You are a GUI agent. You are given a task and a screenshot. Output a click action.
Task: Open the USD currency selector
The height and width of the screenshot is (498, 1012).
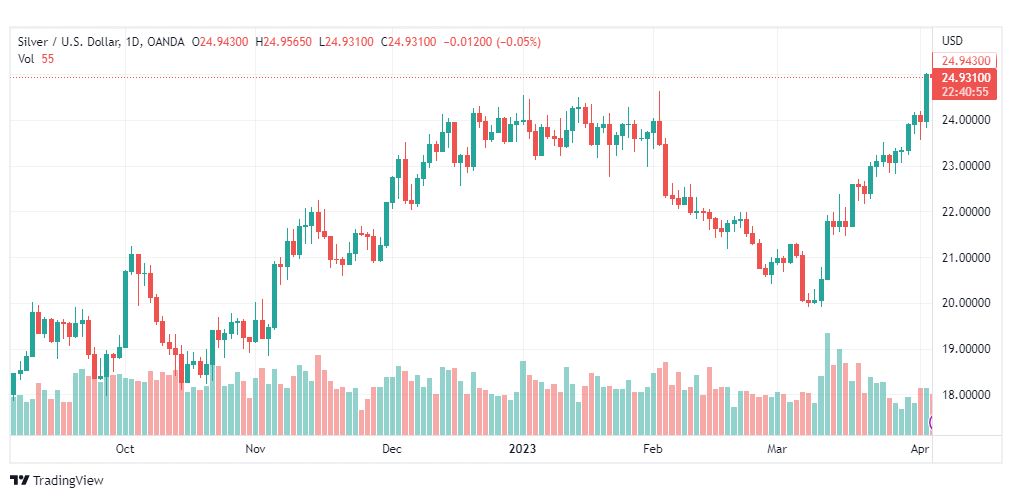pos(952,41)
